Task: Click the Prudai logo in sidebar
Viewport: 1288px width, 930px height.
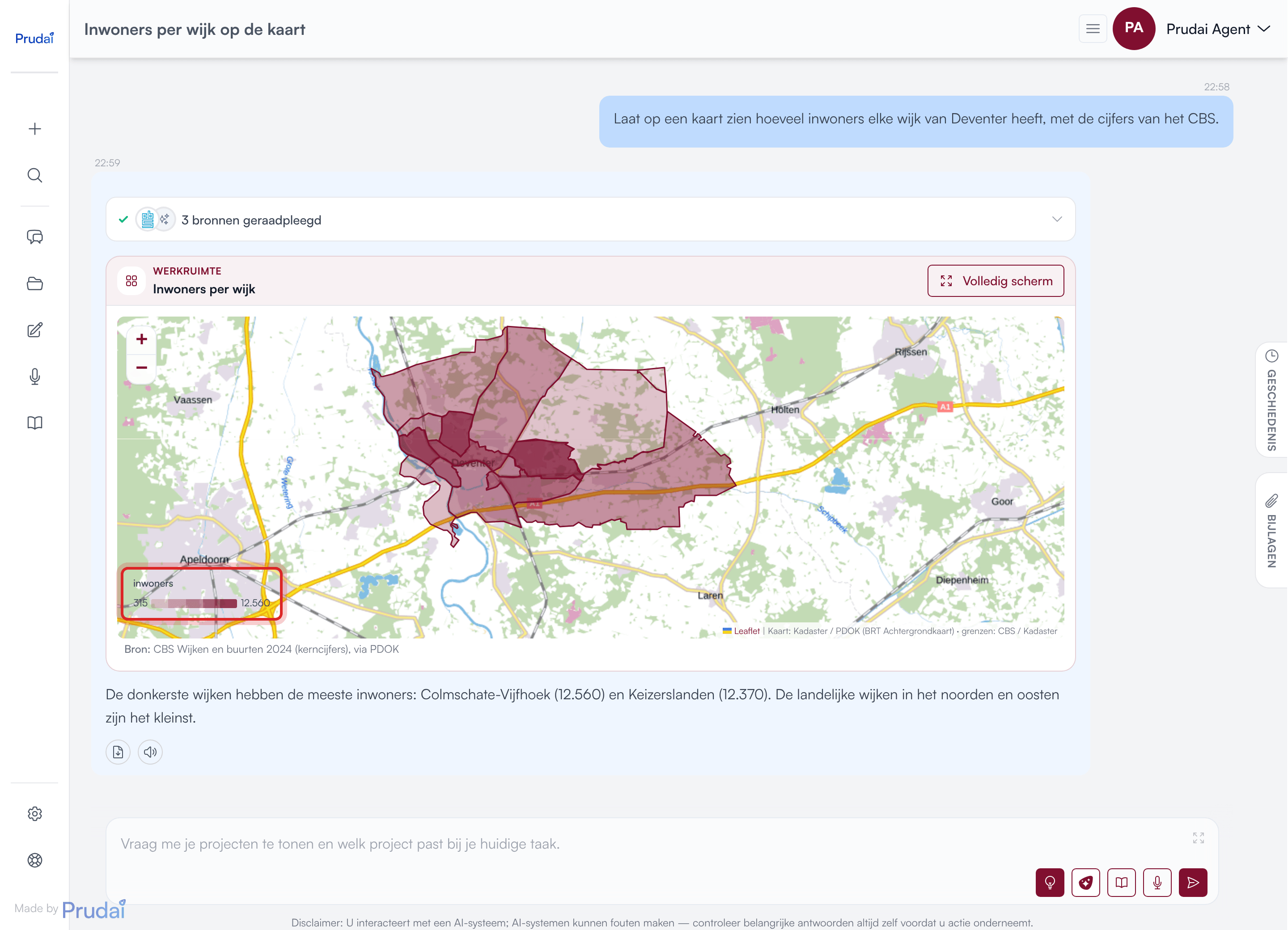Action: [x=34, y=38]
